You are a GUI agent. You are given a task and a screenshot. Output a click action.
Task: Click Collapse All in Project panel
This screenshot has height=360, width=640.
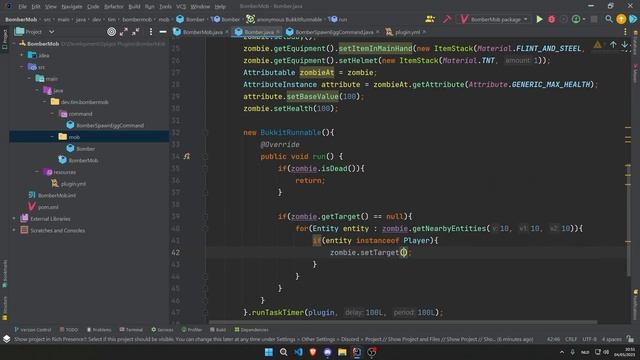[x=136, y=31]
